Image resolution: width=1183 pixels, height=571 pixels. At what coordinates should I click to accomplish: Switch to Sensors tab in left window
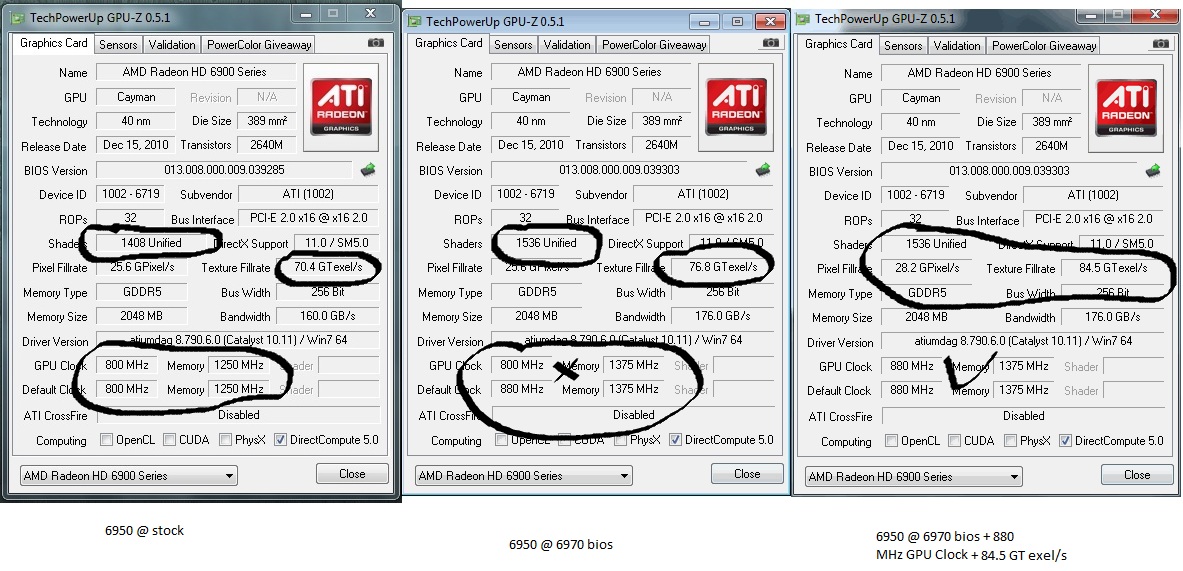118,45
